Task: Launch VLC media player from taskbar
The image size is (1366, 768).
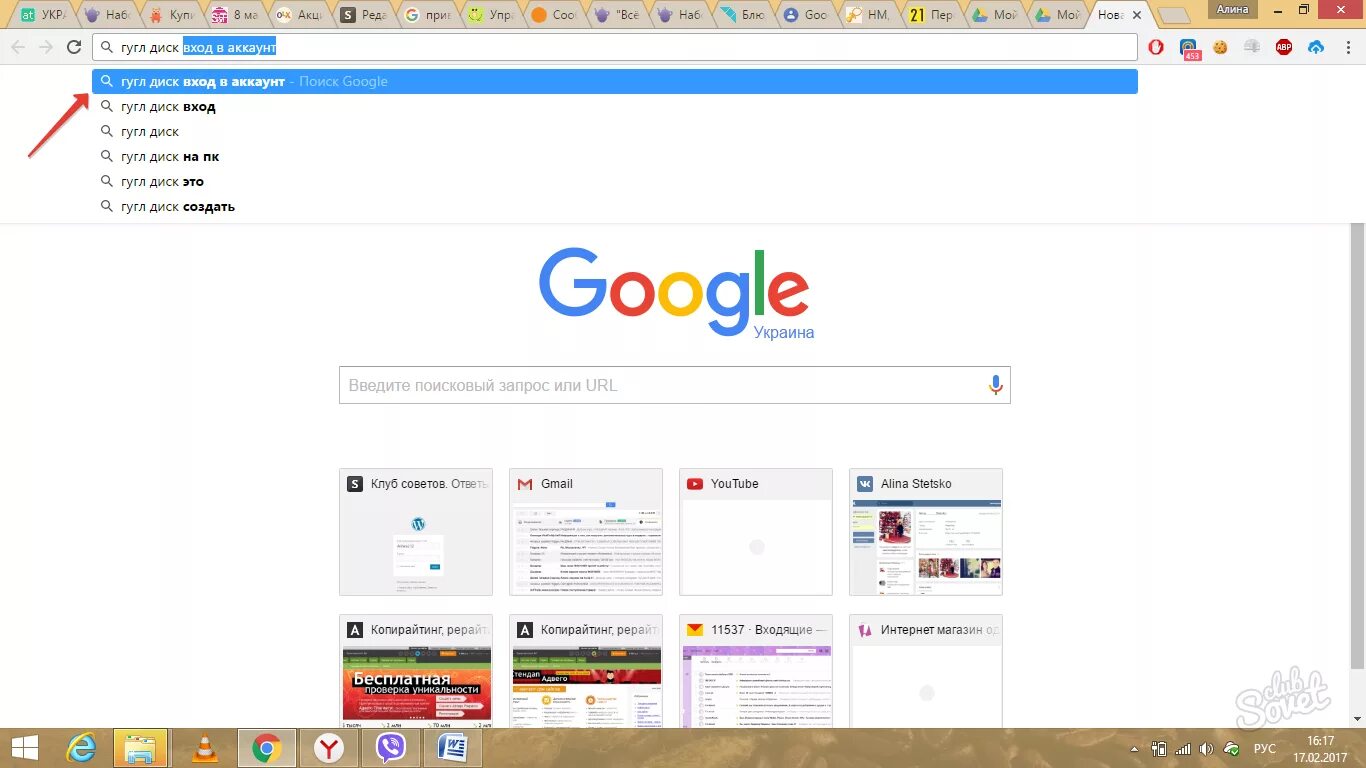Action: point(205,748)
